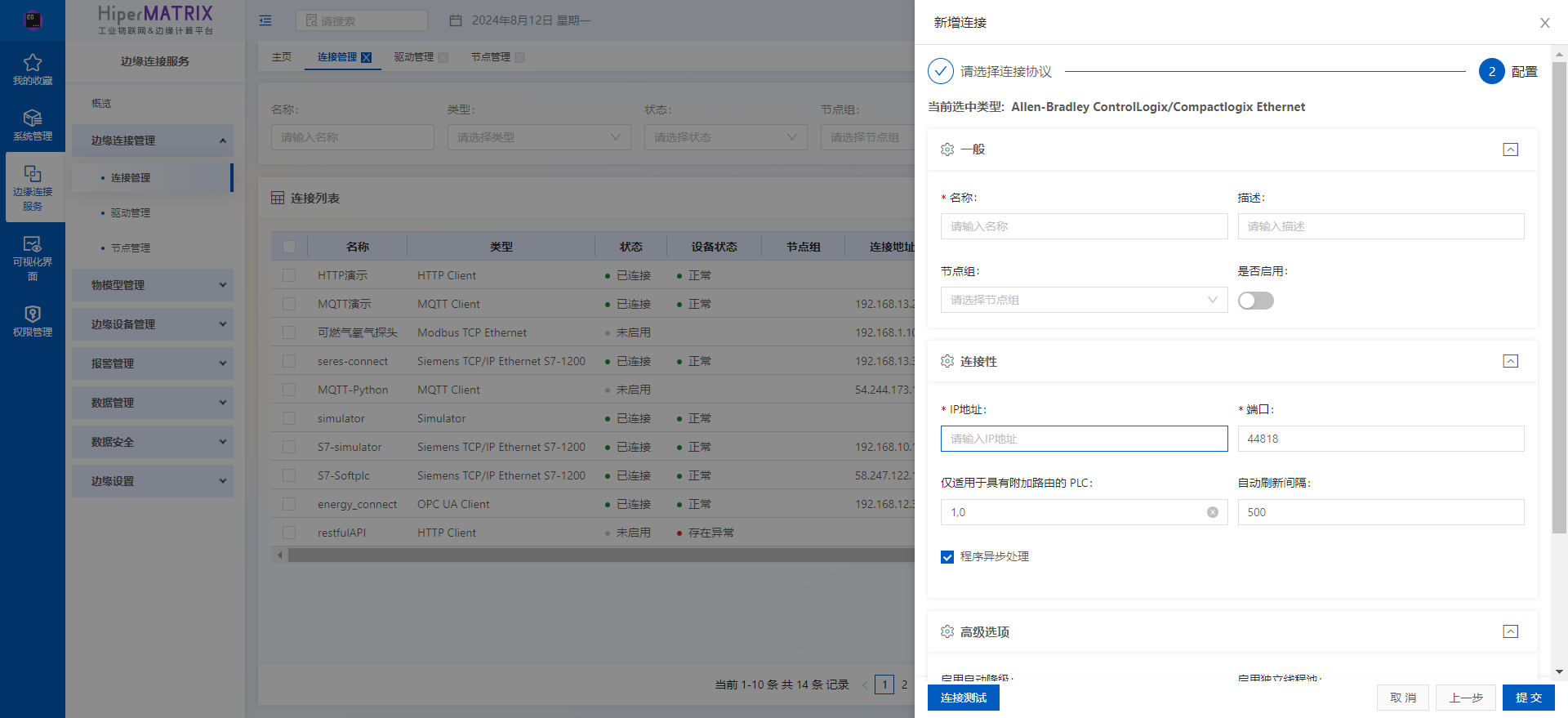Open 权限管理 shield icon
This screenshot has width=1568, height=718.
tap(33, 314)
